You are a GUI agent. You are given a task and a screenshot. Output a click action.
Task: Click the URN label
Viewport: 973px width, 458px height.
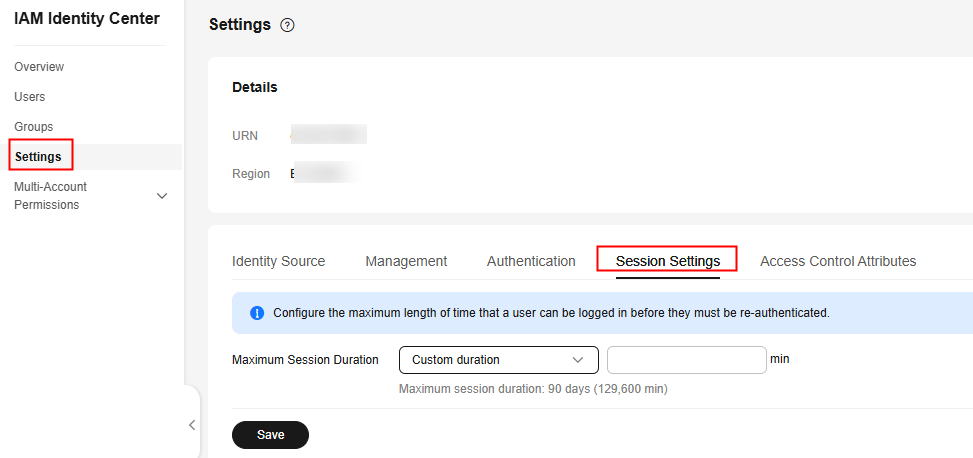tap(245, 136)
